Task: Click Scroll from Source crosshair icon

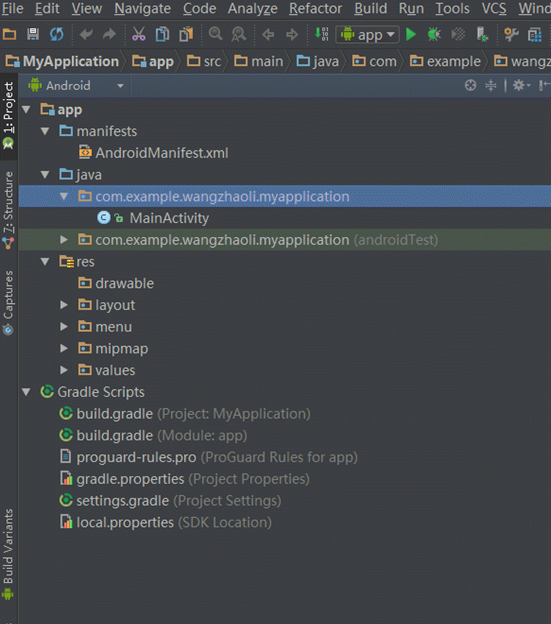Action: coord(470,85)
